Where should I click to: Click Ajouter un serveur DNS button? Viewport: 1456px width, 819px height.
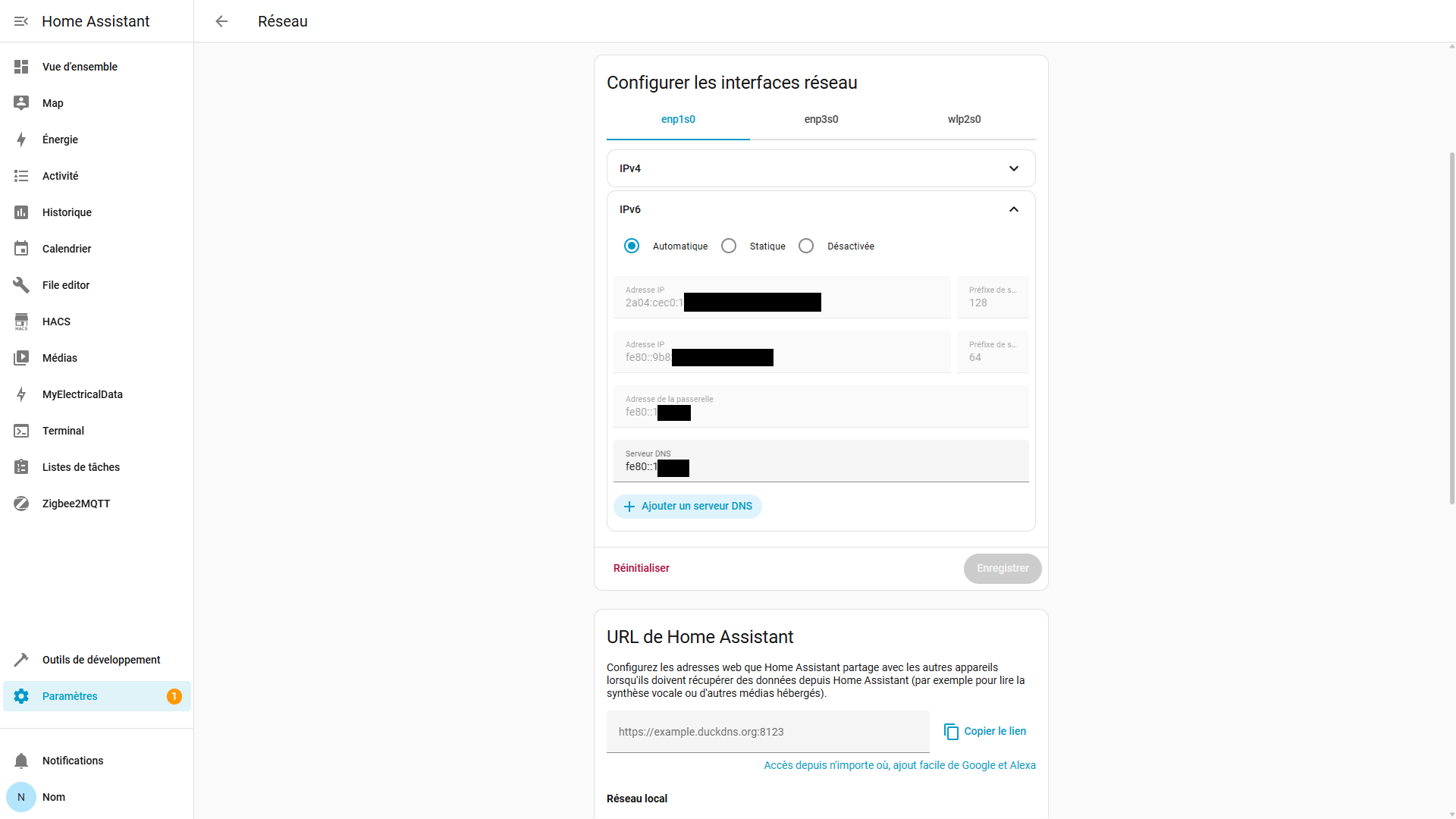point(688,506)
